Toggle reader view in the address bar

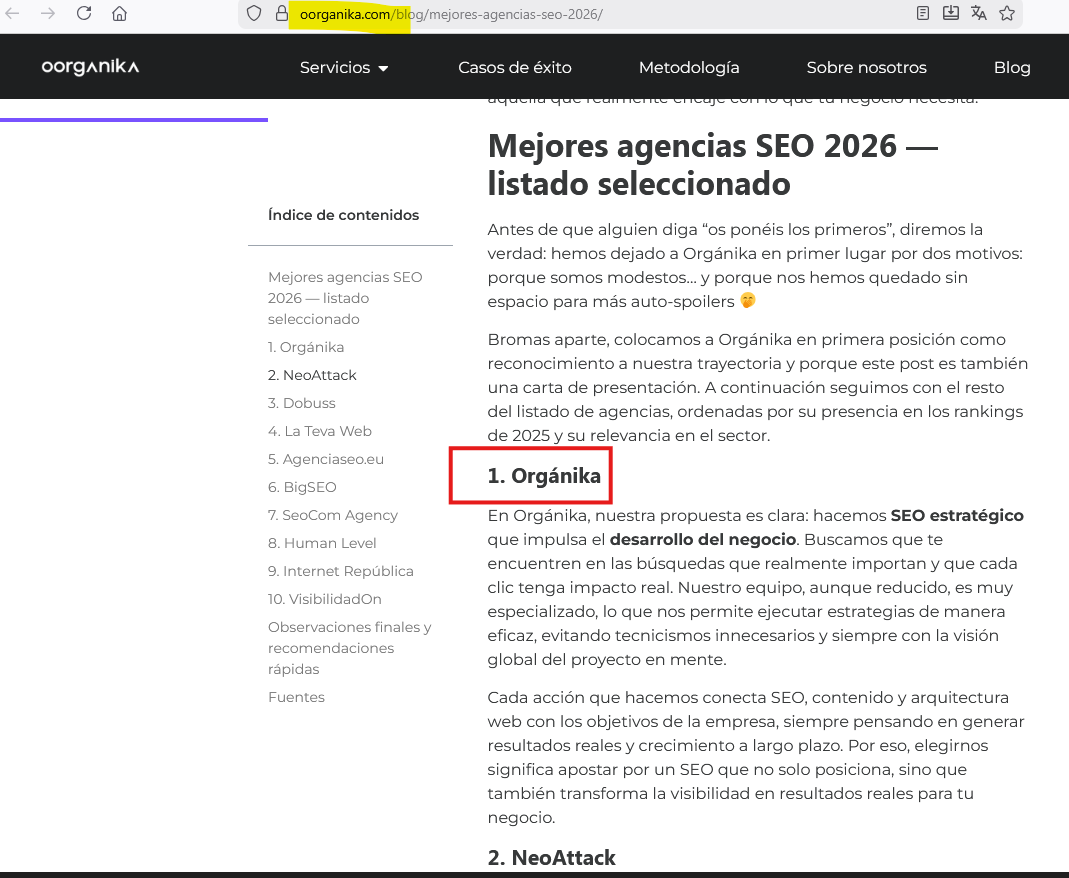(923, 14)
